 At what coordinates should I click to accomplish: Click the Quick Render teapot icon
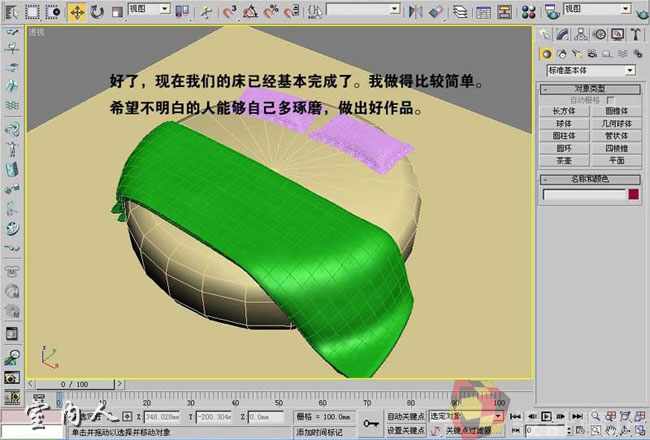coord(642,14)
